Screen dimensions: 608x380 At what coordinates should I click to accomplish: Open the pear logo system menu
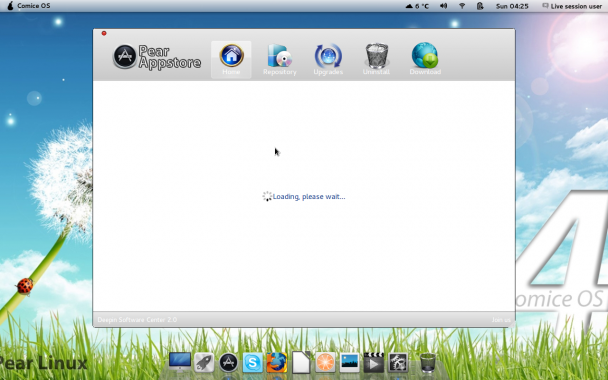[x=10, y=6]
